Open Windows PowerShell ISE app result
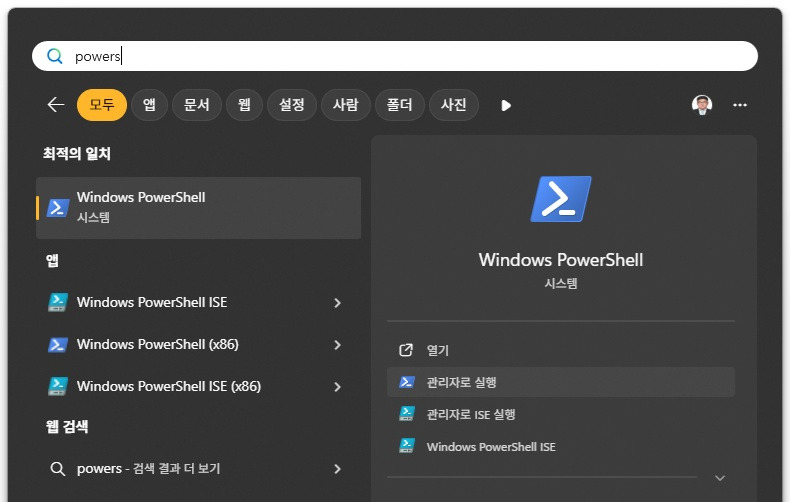This screenshot has height=502, width=790. coord(199,302)
